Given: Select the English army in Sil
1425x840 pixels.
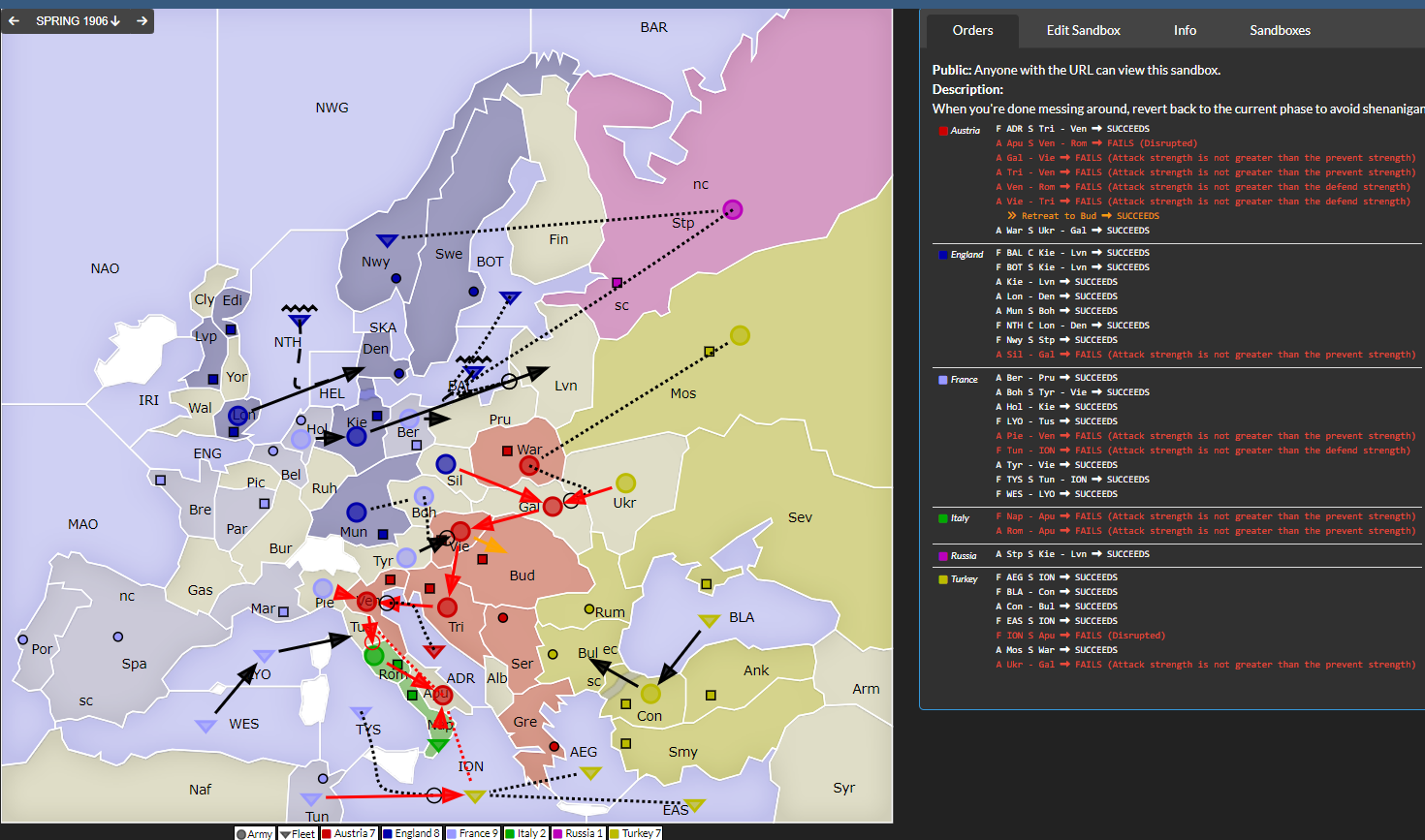Looking at the screenshot, I should point(446,464).
